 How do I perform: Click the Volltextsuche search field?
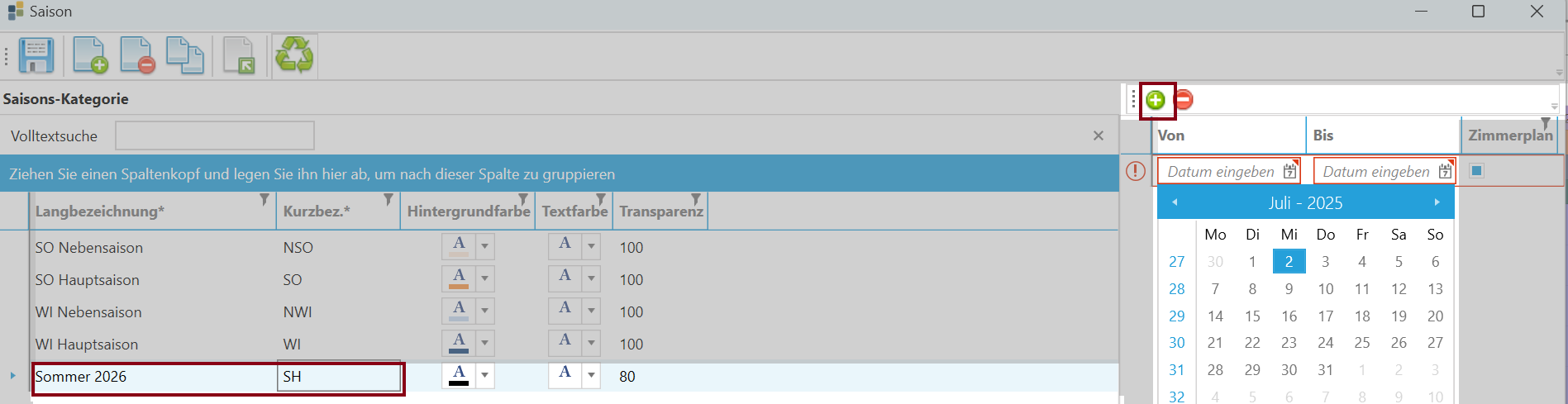[215, 136]
